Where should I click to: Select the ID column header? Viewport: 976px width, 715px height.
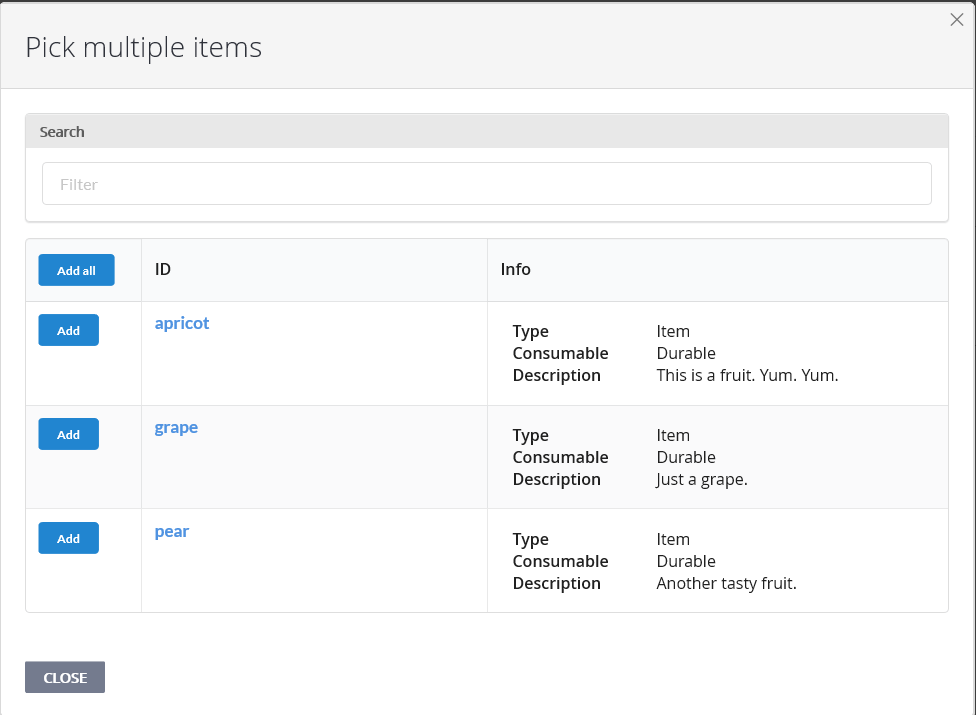pos(163,269)
